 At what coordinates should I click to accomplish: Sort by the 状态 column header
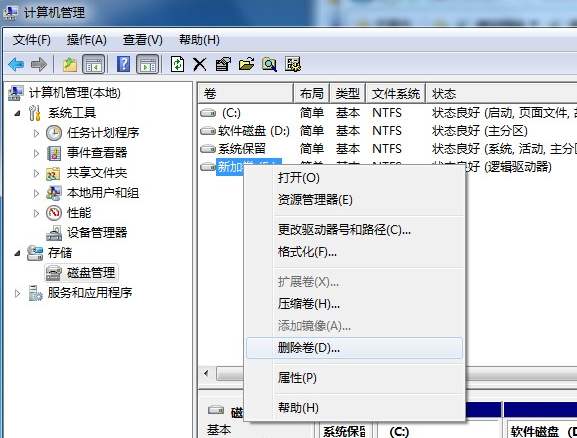pyautogui.click(x=501, y=93)
